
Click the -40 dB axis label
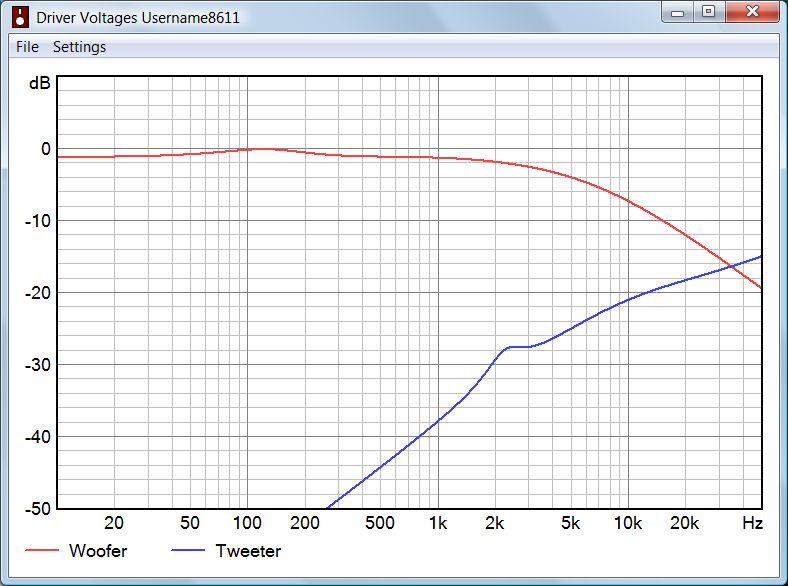[38, 437]
